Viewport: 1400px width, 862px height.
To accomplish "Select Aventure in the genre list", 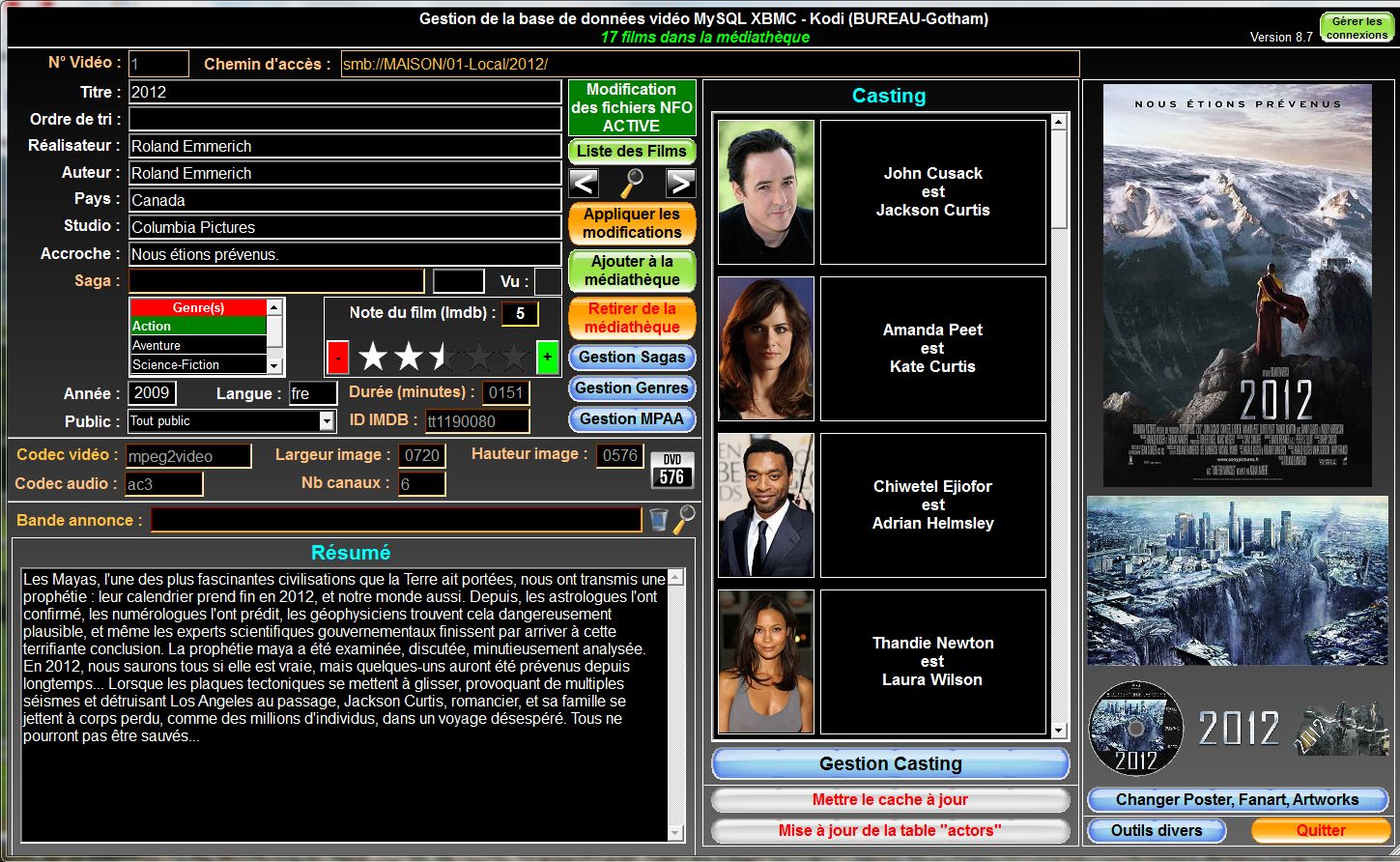I will [198, 345].
